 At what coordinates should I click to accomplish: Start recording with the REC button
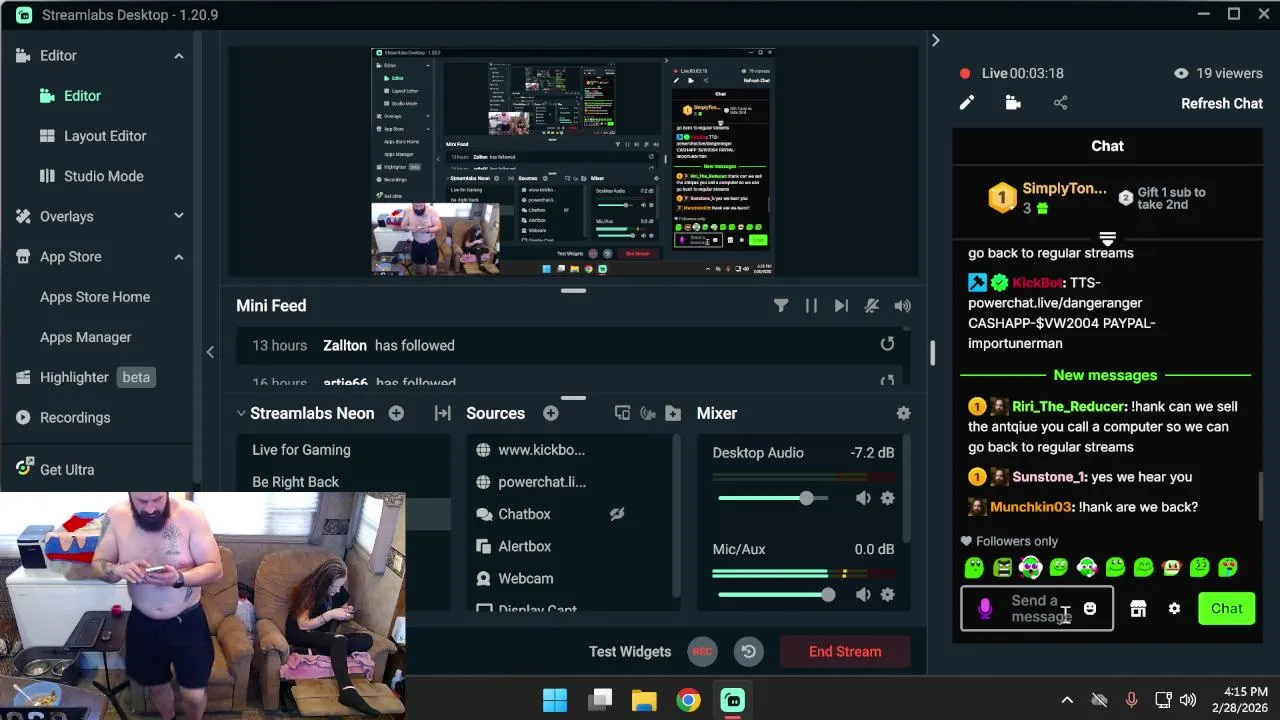[x=702, y=652]
